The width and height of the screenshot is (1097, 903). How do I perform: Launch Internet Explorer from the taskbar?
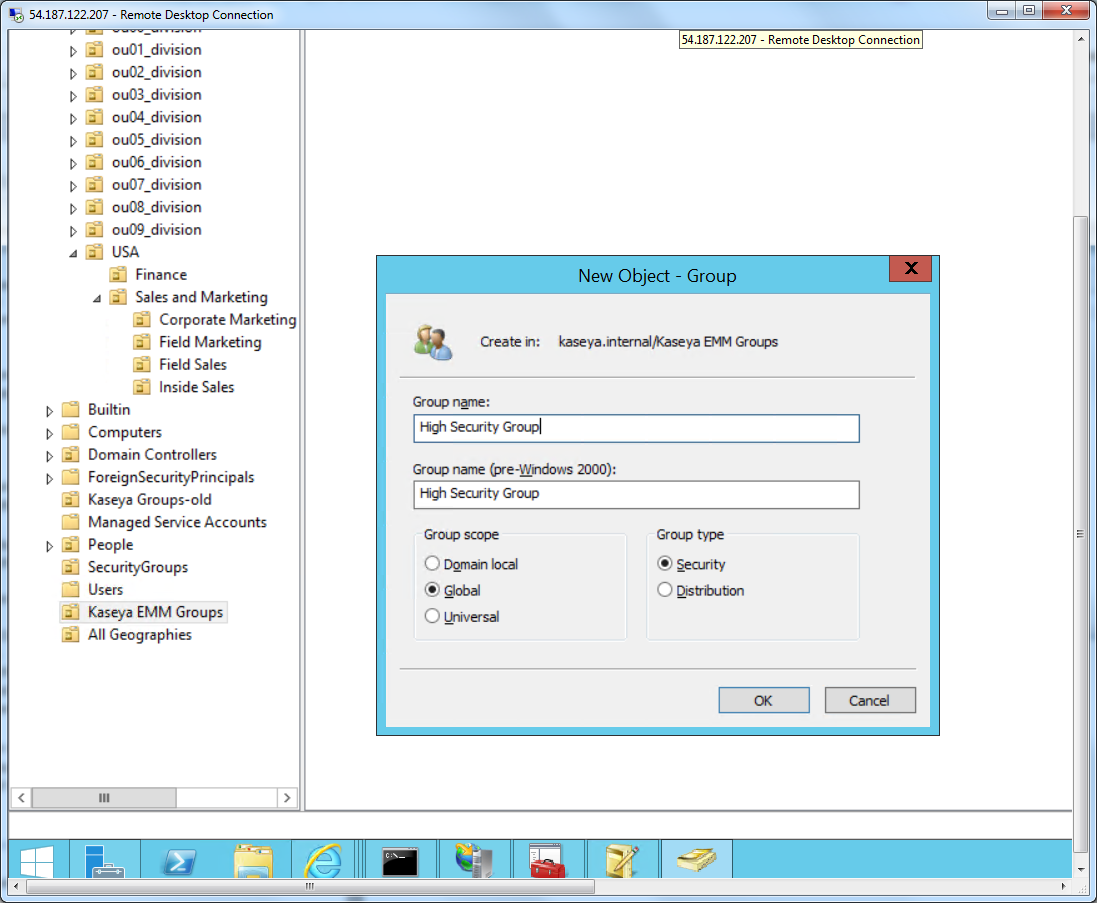[322, 861]
